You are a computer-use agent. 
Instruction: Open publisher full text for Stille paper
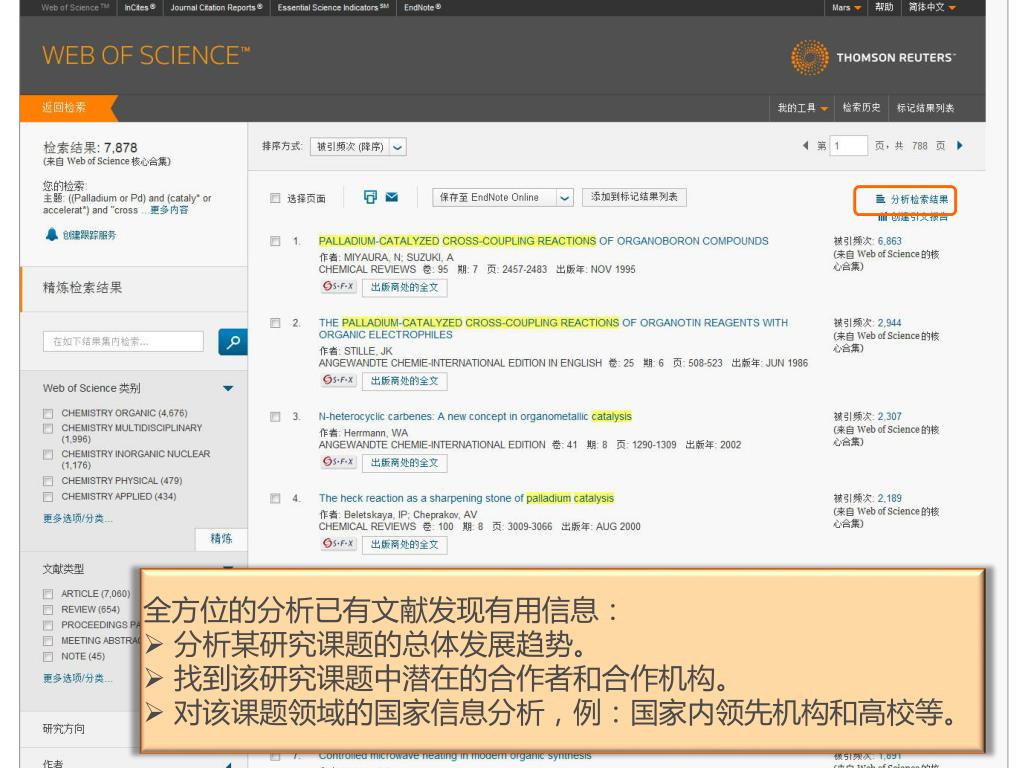404,381
